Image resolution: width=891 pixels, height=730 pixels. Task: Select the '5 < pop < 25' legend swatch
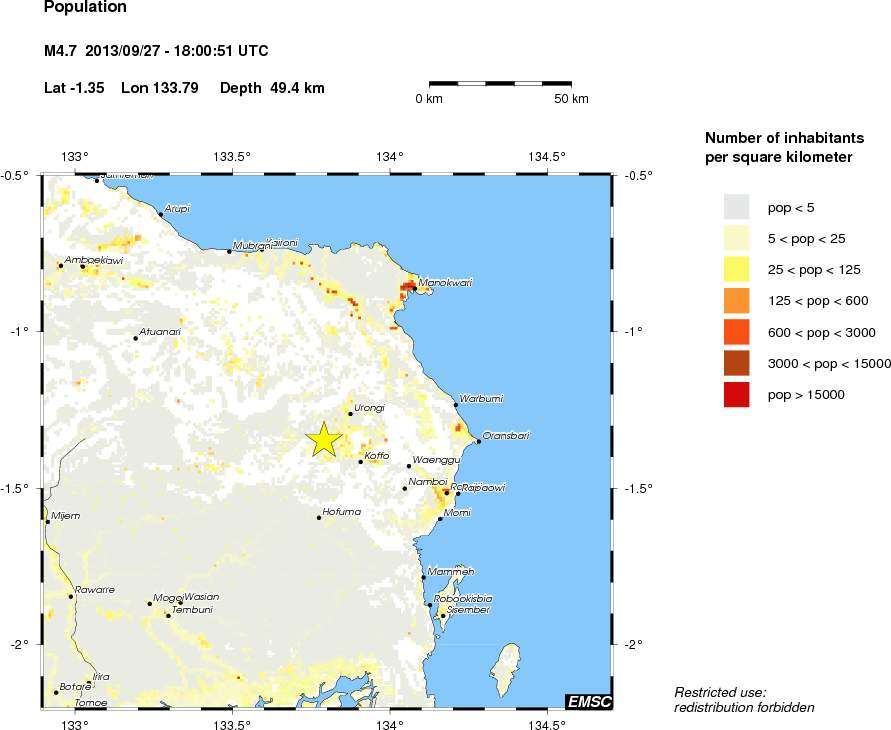click(736, 238)
